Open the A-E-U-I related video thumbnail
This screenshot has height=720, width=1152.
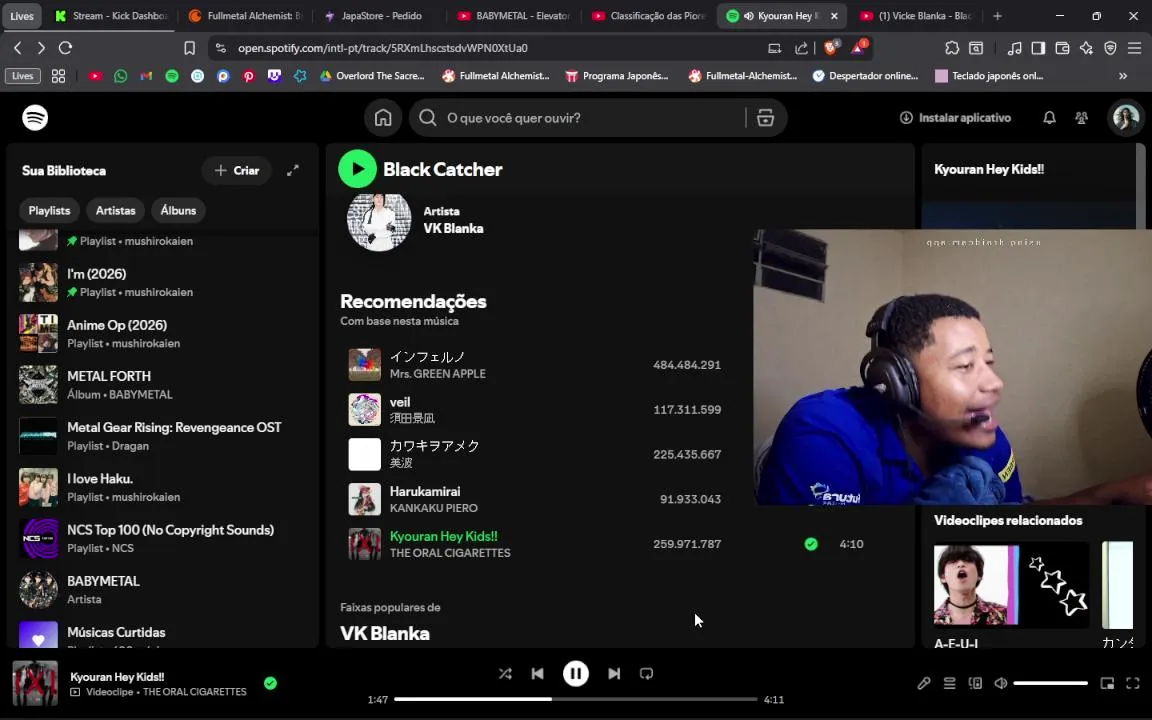tap(1011, 586)
